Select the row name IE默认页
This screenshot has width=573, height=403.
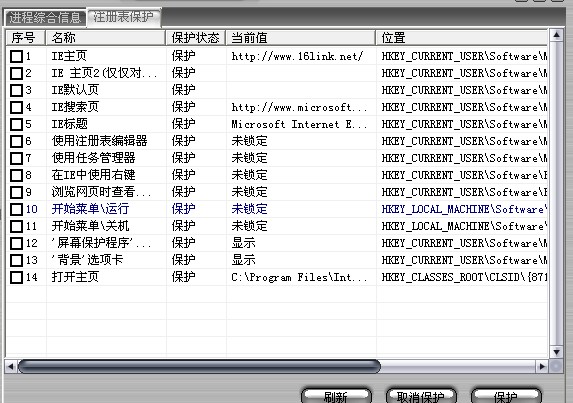click(x=75, y=90)
